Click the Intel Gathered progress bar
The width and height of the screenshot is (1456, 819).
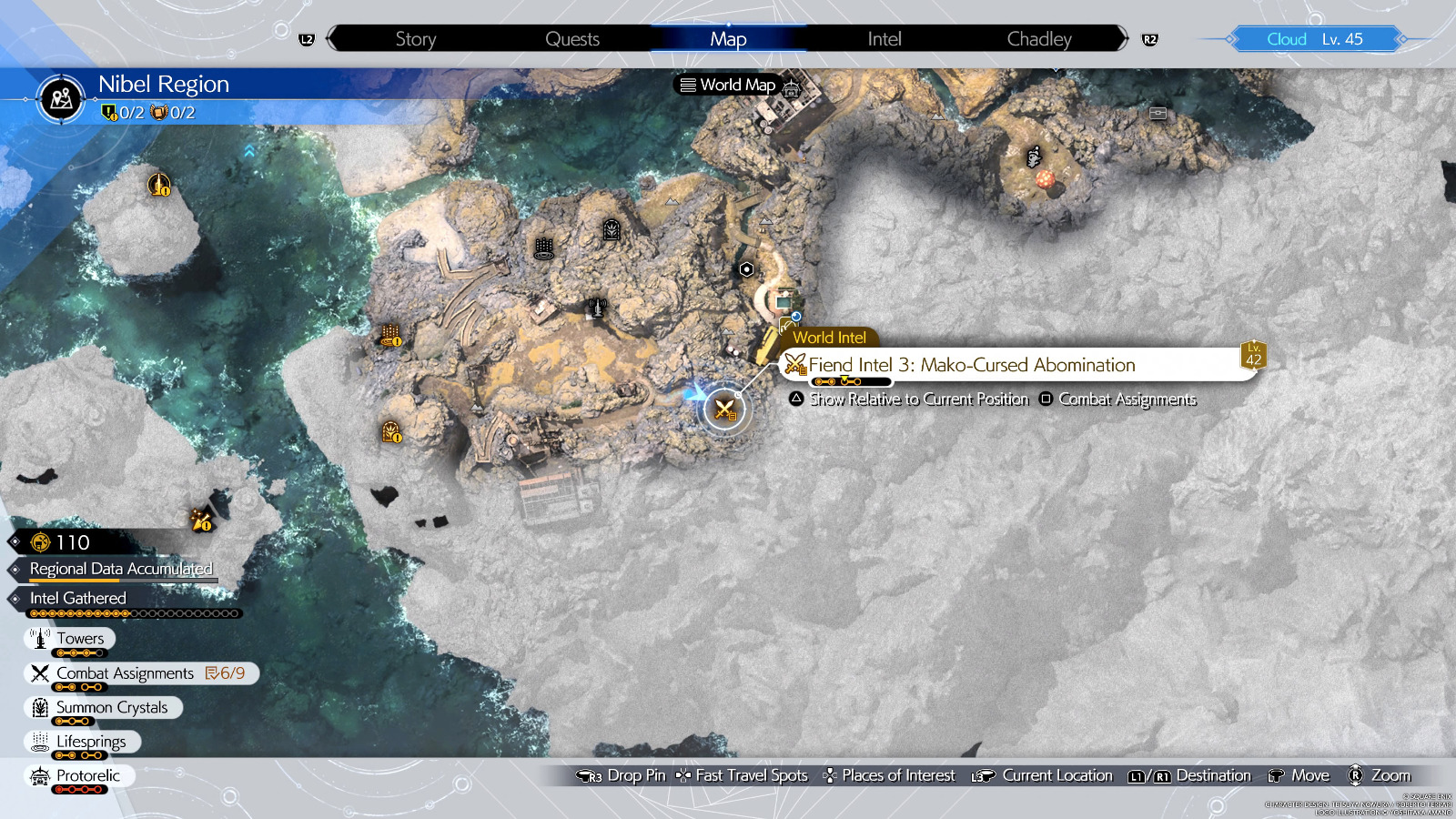click(x=135, y=614)
